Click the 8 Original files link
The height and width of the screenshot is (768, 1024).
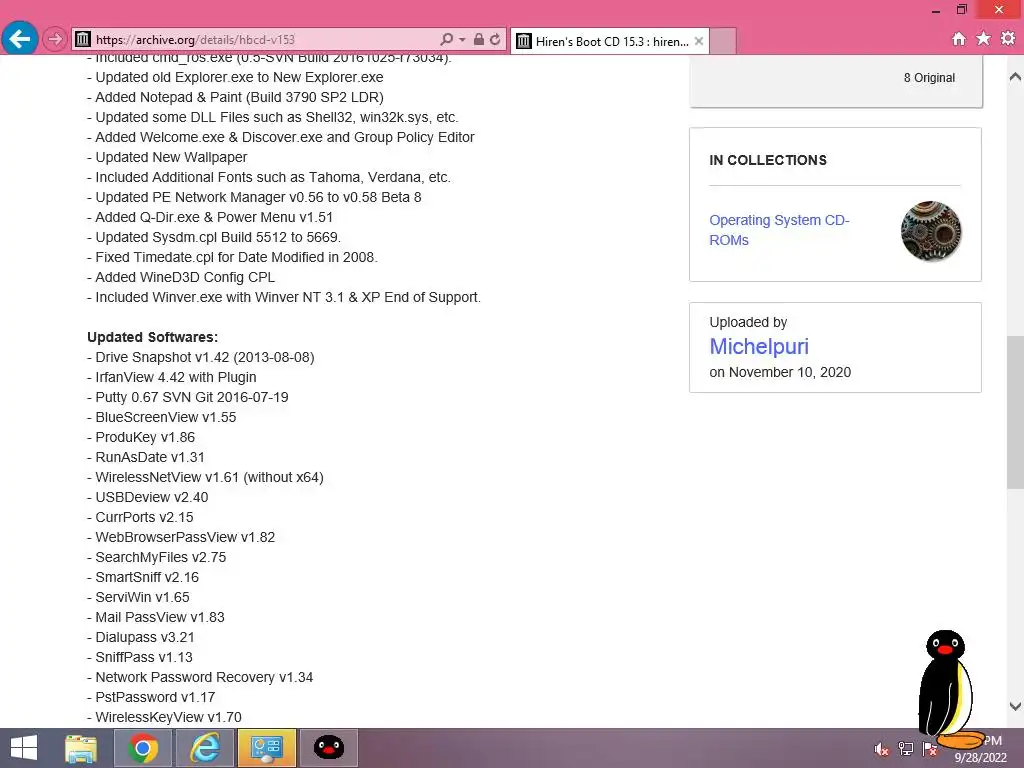pos(929,78)
